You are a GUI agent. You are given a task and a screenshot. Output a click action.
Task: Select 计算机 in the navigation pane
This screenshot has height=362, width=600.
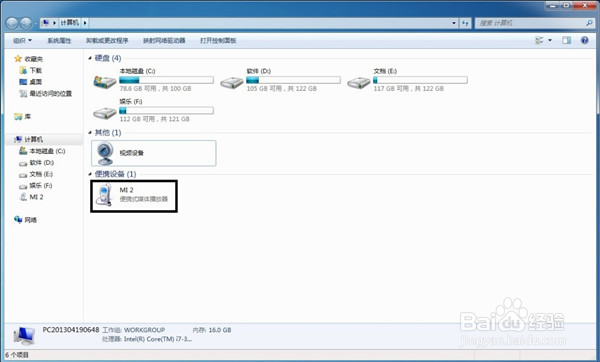pos(29,139)
